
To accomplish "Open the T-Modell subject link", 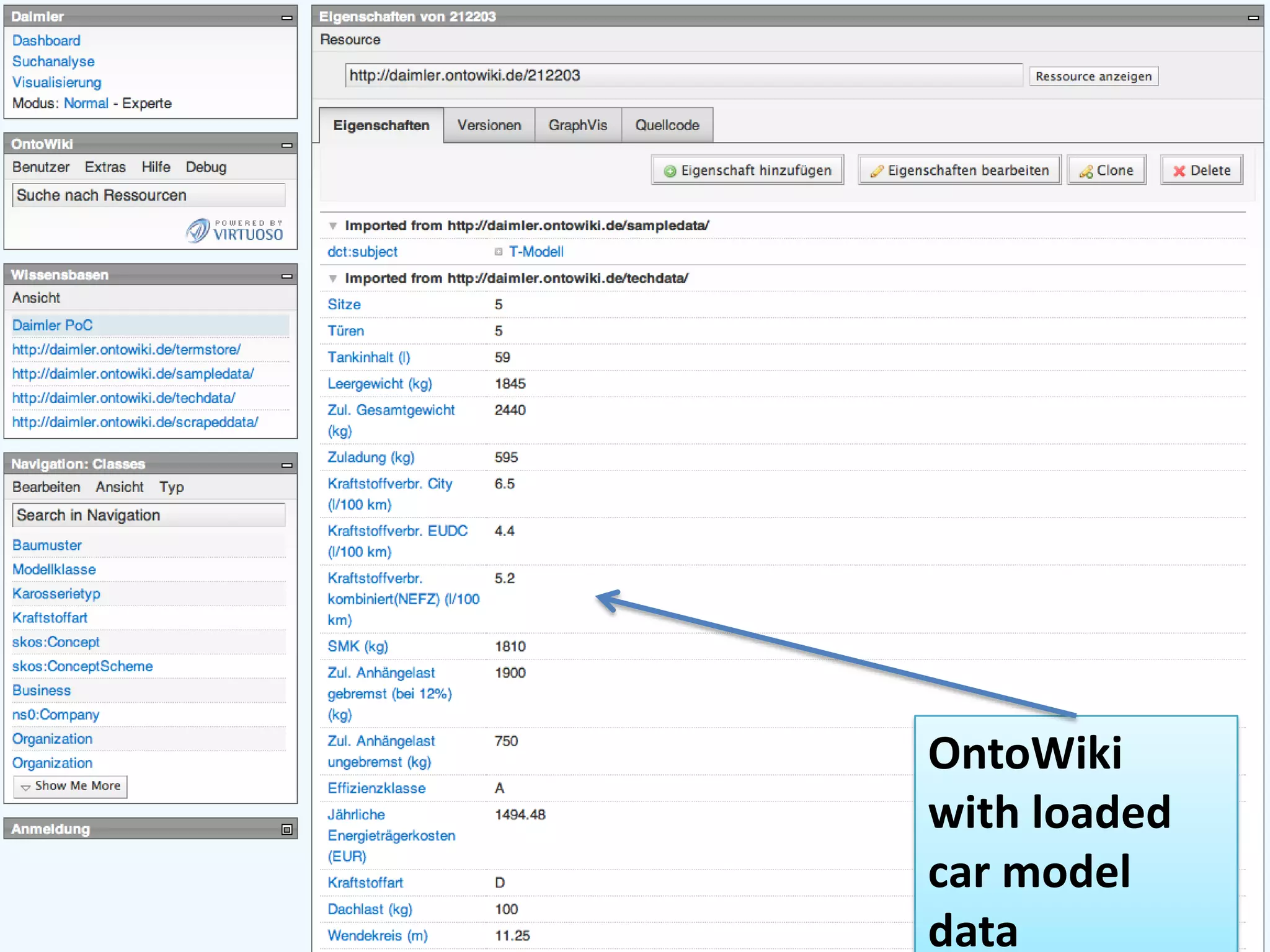I will tap(536, 252).
